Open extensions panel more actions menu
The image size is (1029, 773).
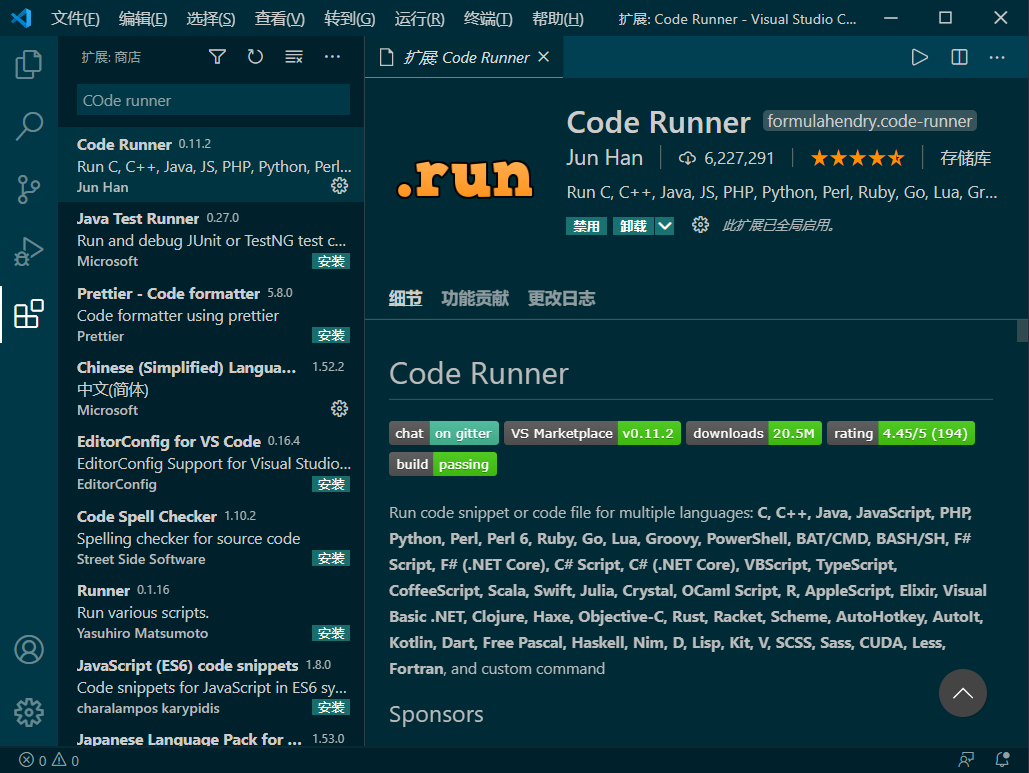[x=332, y=57]
